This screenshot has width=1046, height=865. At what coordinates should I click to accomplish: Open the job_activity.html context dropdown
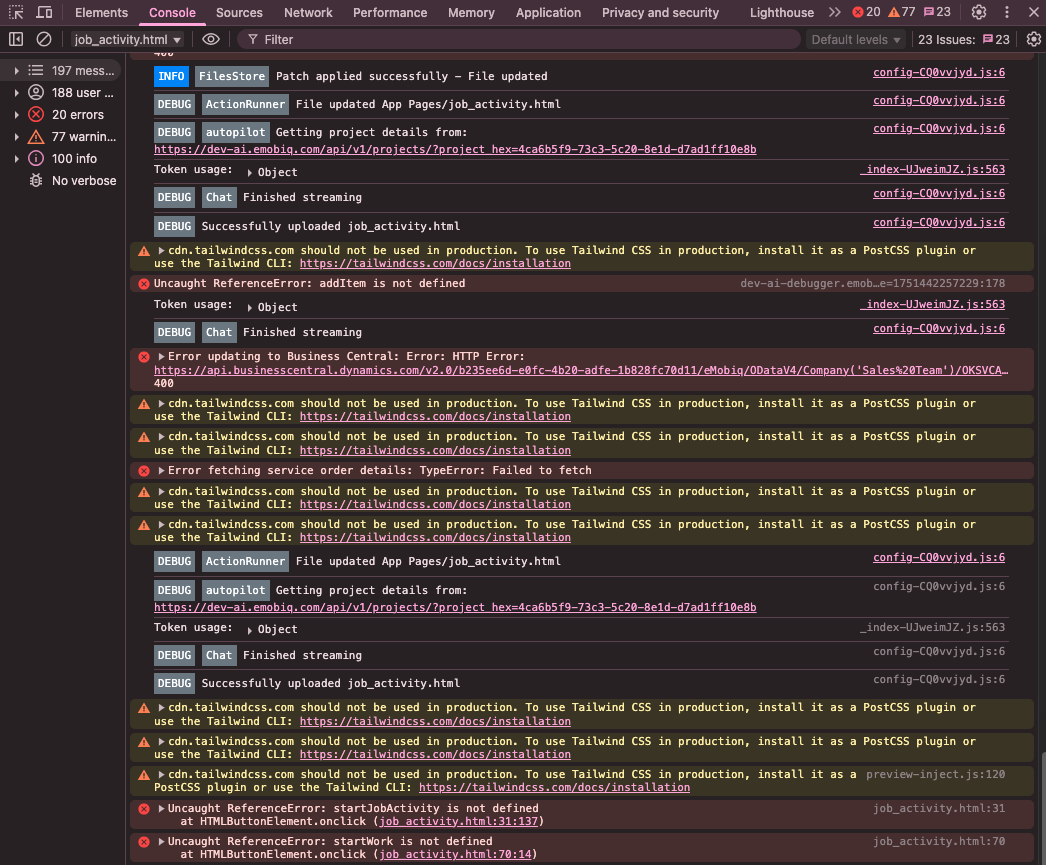coord(128,39)
